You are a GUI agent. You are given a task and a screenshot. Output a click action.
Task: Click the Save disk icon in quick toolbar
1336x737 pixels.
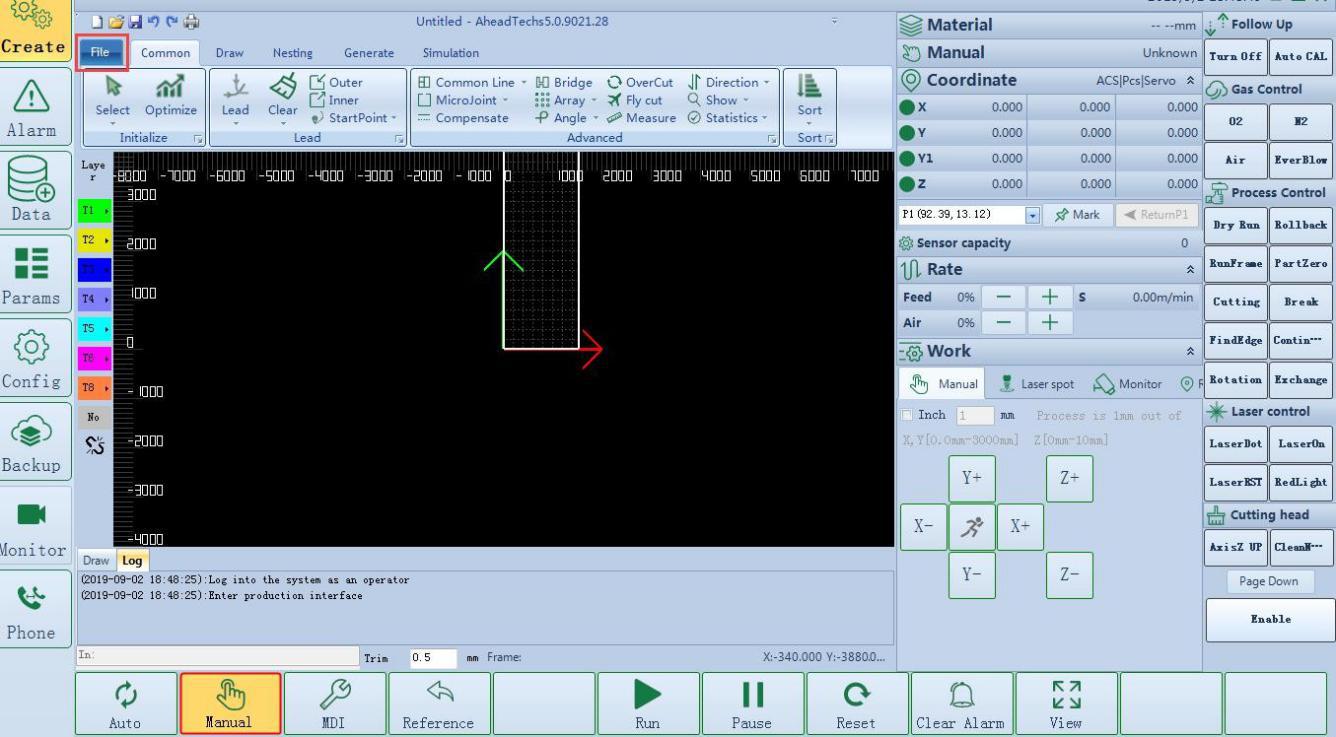tap(133, 21)
